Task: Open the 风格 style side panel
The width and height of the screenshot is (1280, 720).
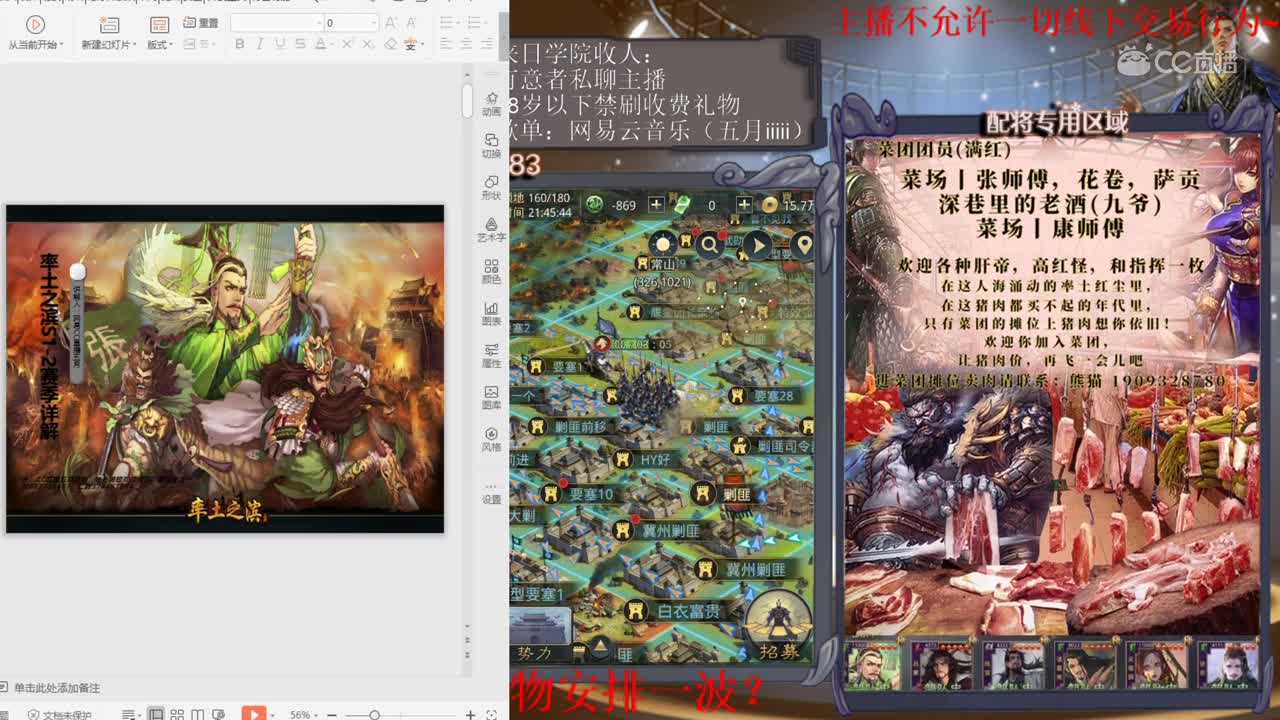Action: tap(491, 440)
